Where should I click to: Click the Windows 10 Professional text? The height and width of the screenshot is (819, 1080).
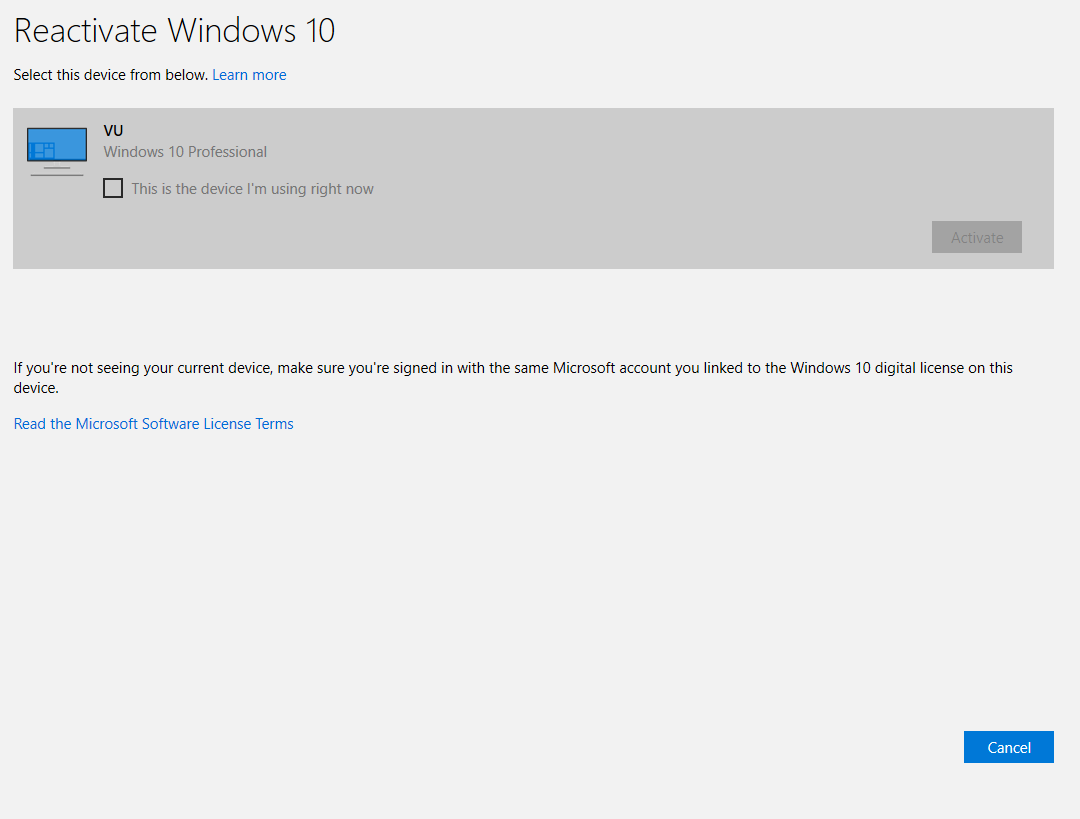185,152
